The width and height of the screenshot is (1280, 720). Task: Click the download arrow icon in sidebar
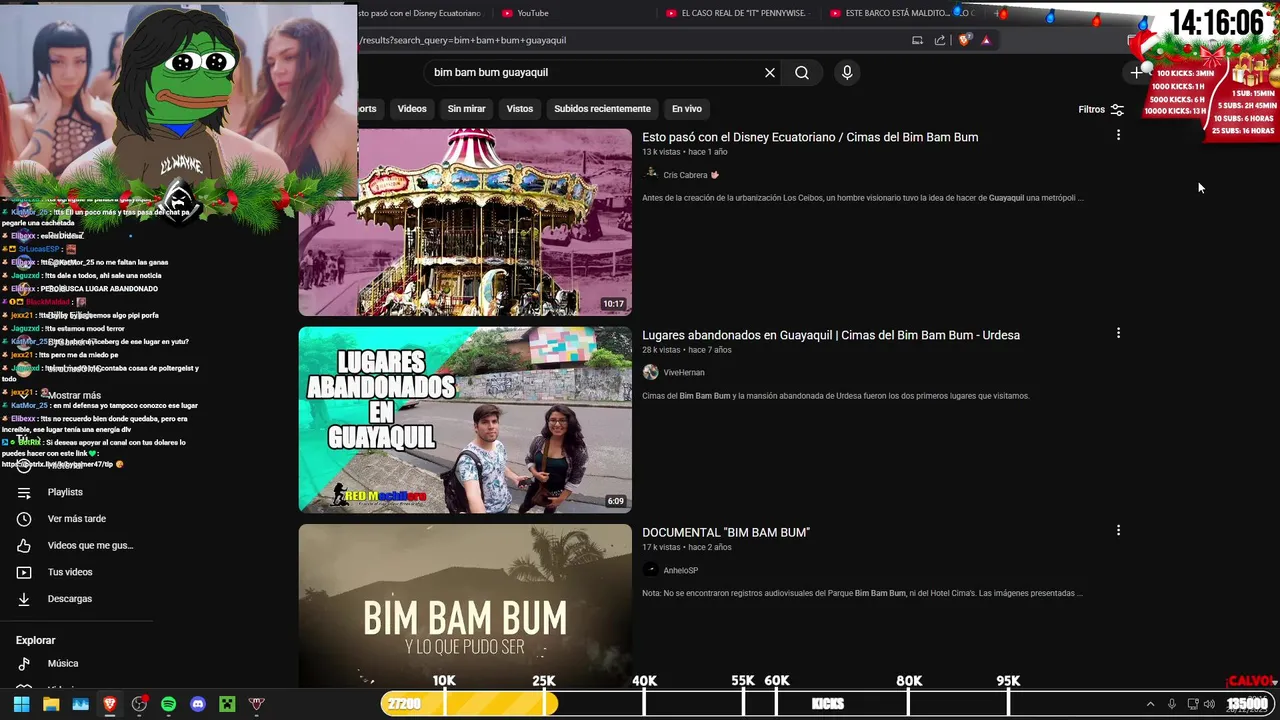(x=24, y=598)
